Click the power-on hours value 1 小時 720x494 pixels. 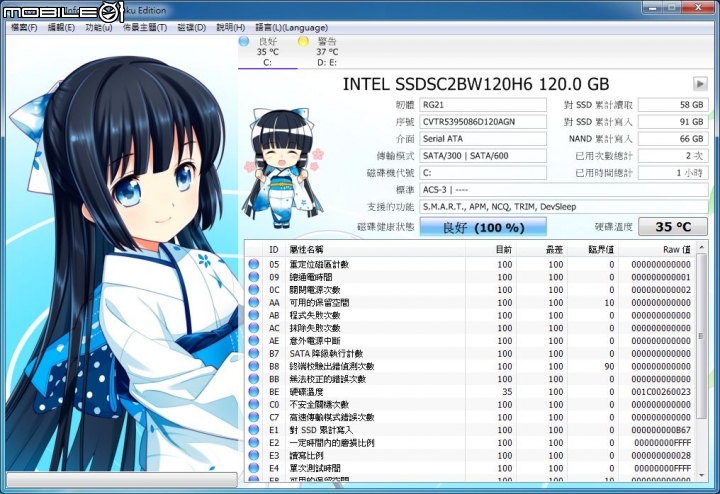[673, 173]
